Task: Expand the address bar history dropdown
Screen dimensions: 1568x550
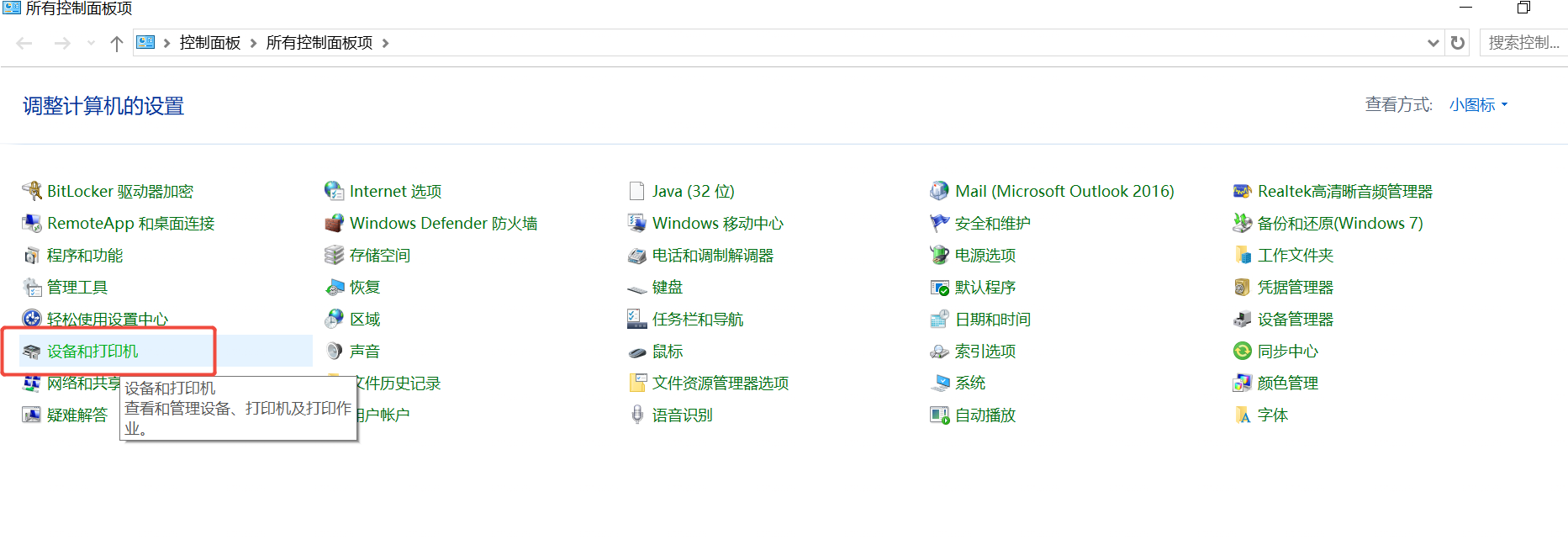Action: (x=1433, y=43)
